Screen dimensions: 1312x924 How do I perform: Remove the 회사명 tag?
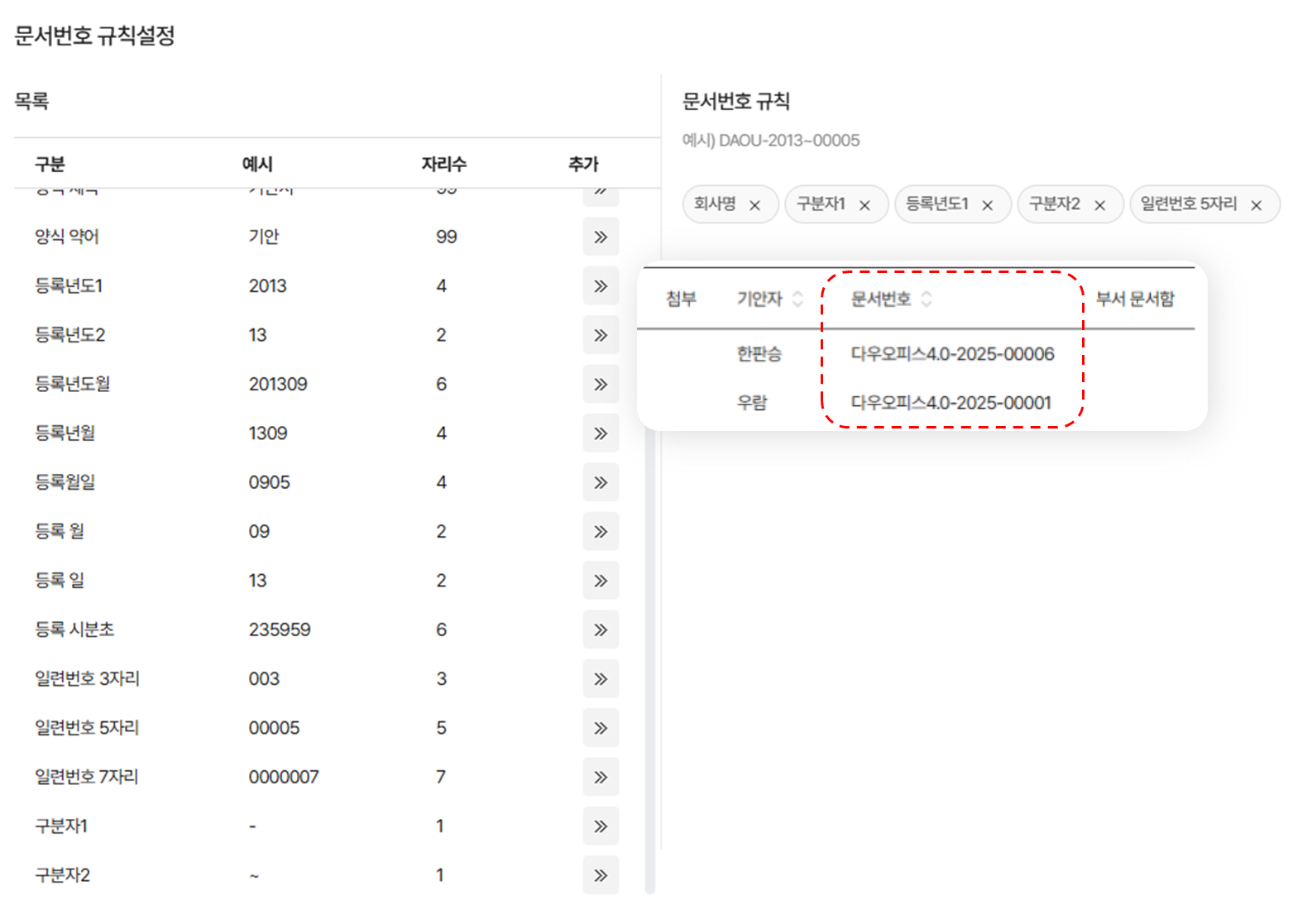[x=754, y=205]
